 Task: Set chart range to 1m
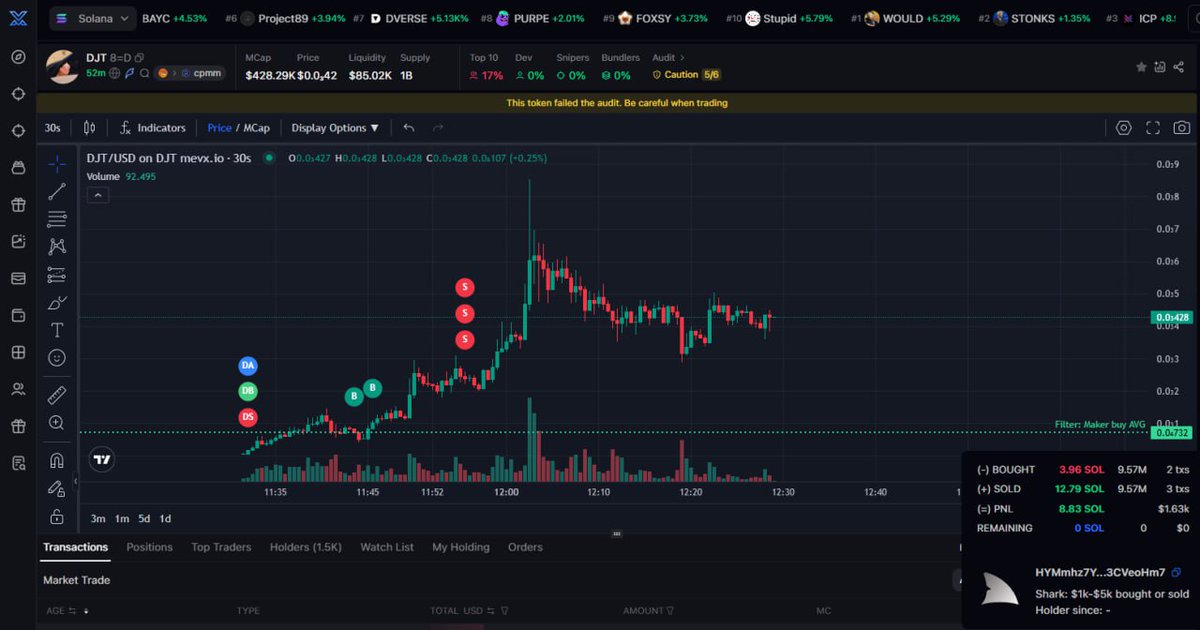(x=122, y=518)
